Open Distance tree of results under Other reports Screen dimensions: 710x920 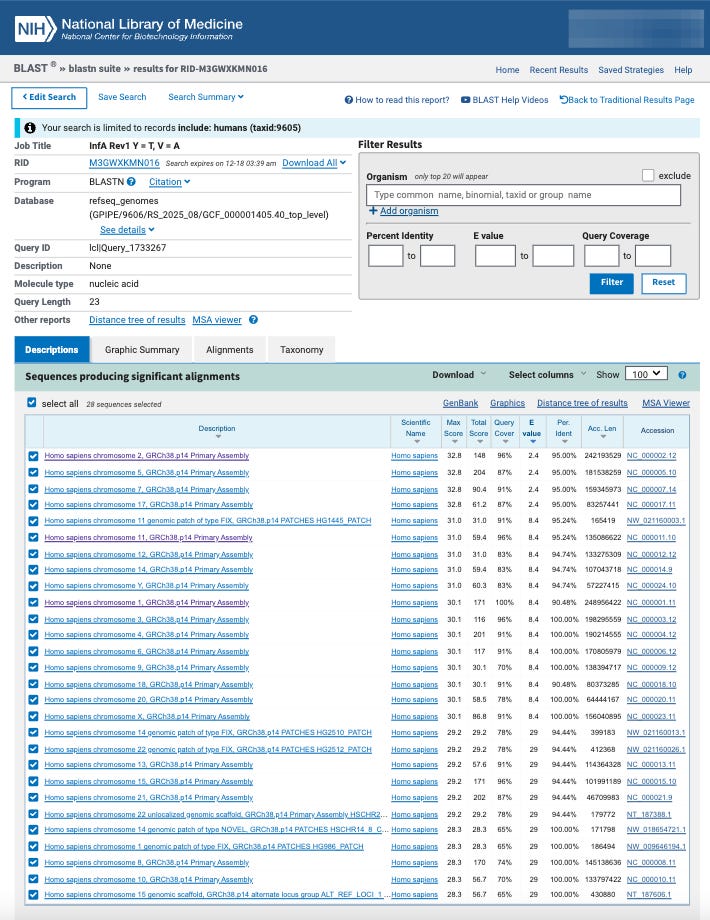pos(137,320)
